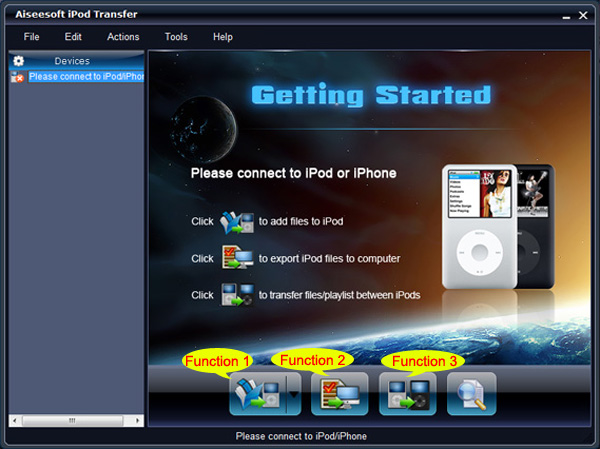600x449 pixels.
Task: Click transfer between iPods icon in Getting Started
Action: (237, 294)
